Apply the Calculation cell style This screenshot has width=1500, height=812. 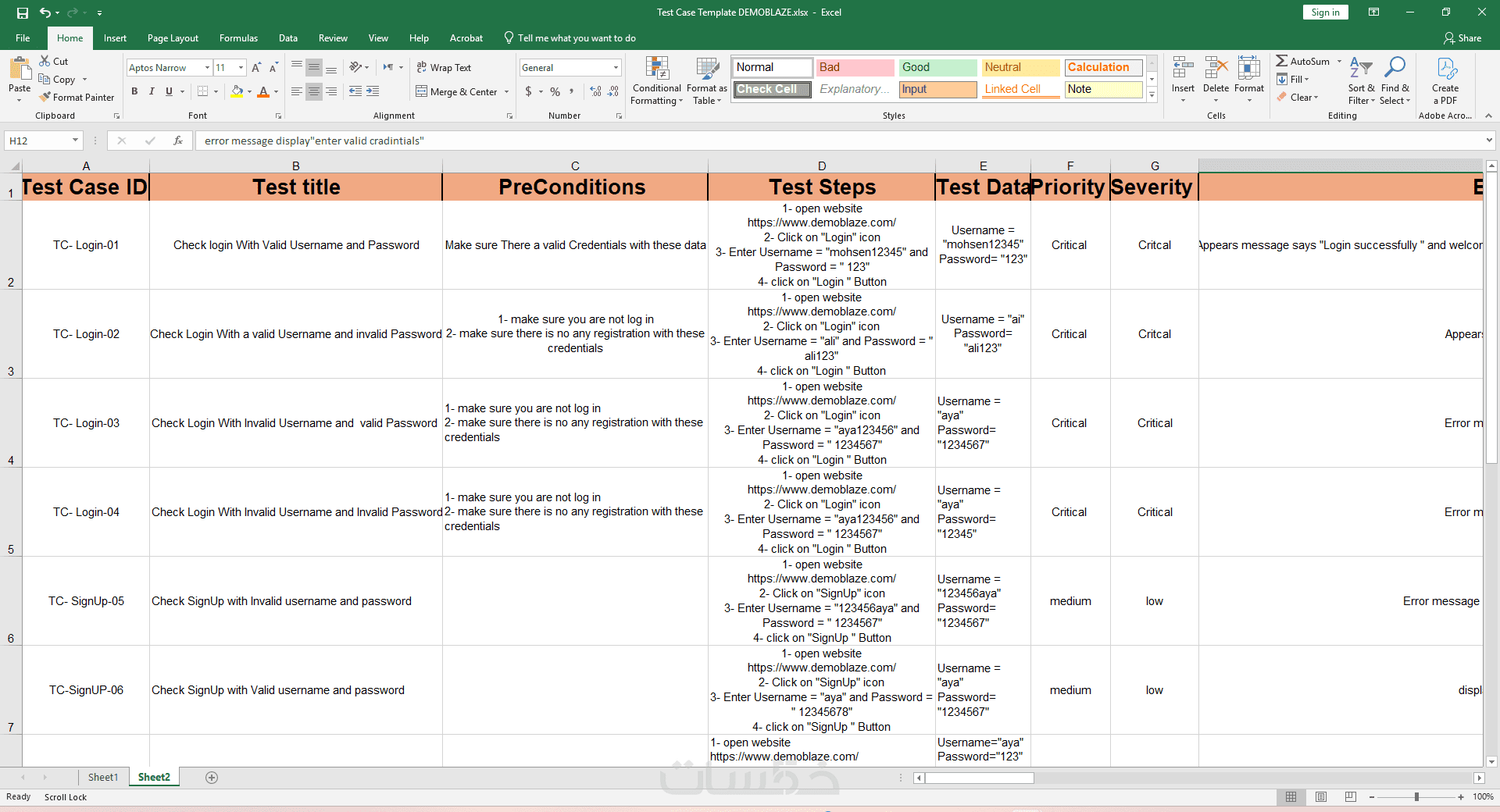point(1103,67)
